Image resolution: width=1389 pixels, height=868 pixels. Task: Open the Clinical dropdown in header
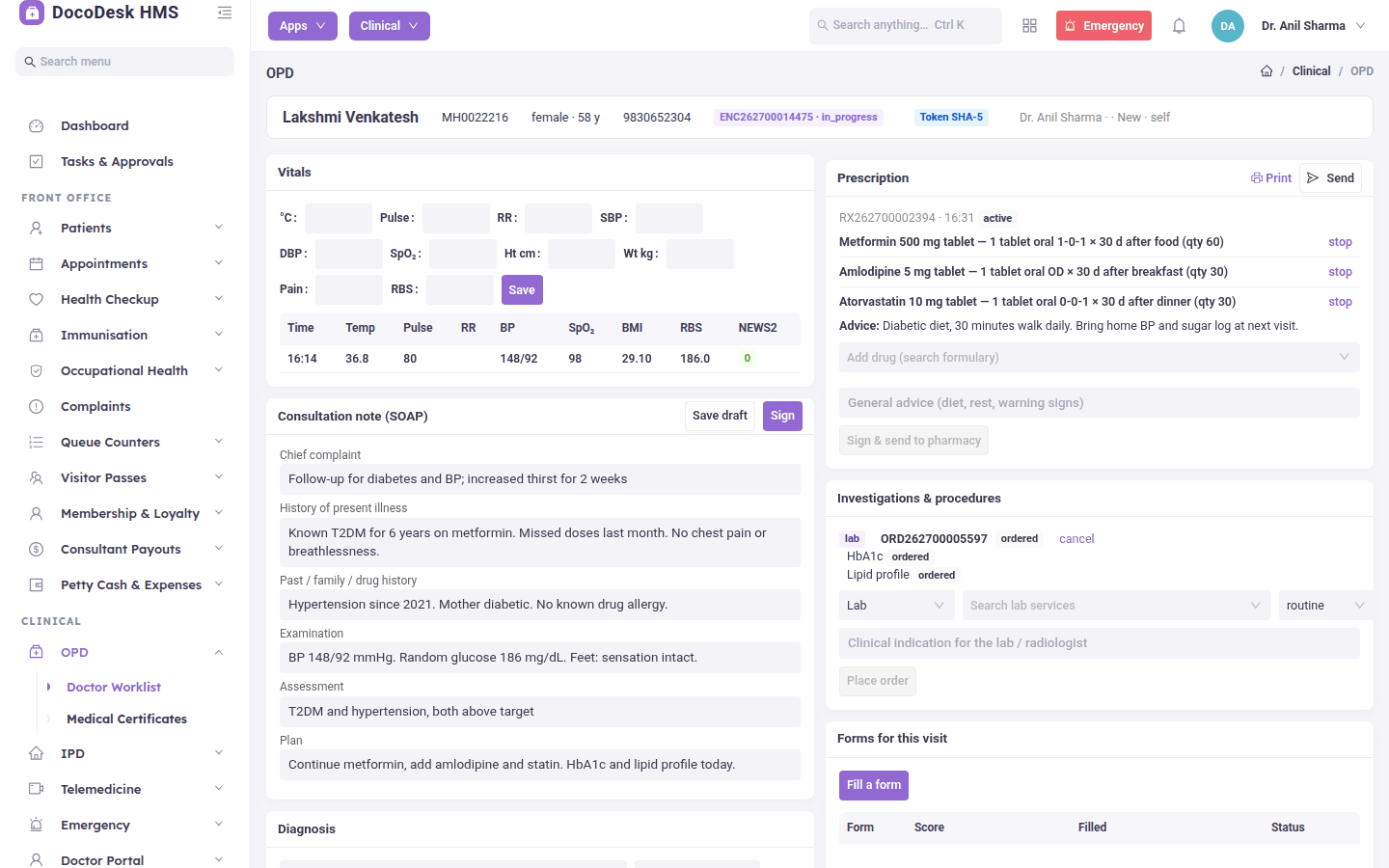coord(390,26)
